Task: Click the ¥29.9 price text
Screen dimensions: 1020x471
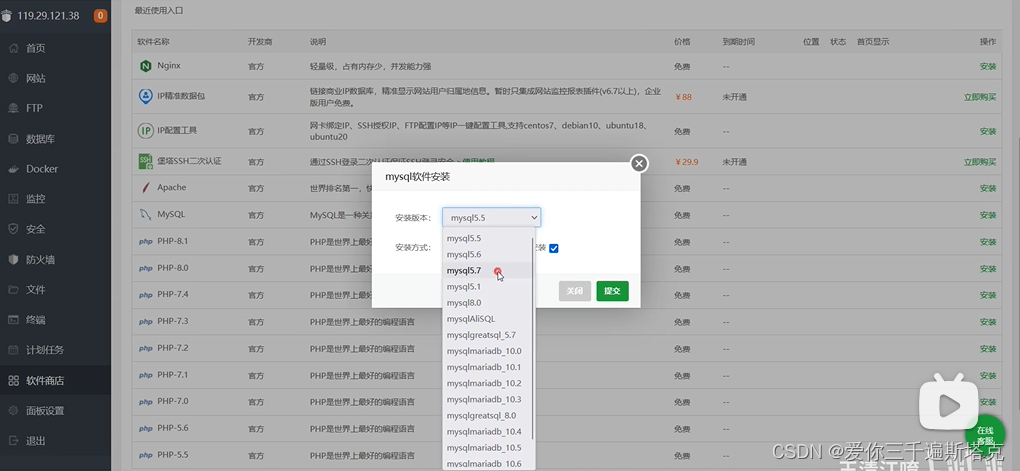Action: click(x=687, y=162)
